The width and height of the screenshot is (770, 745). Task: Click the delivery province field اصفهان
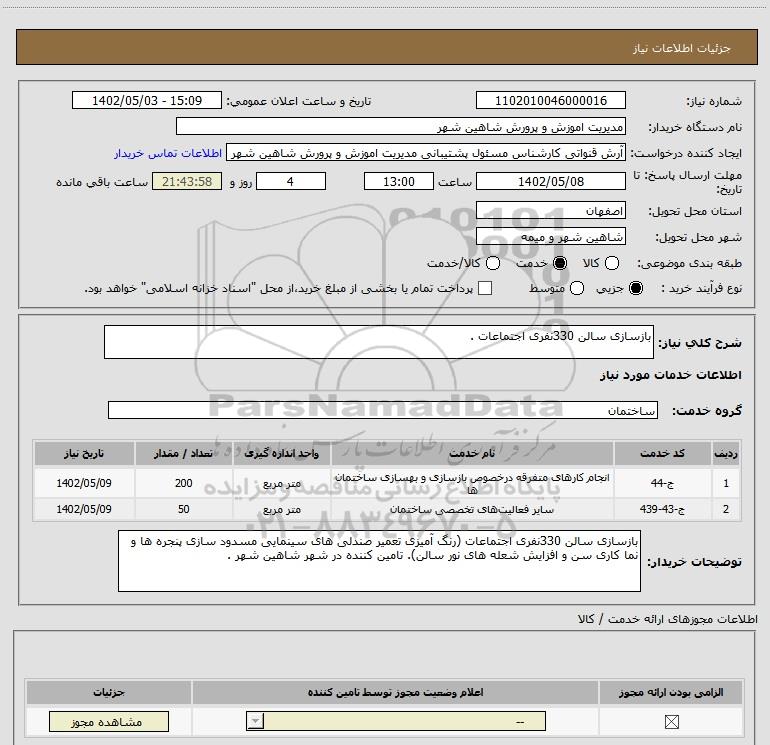[550, 211]
